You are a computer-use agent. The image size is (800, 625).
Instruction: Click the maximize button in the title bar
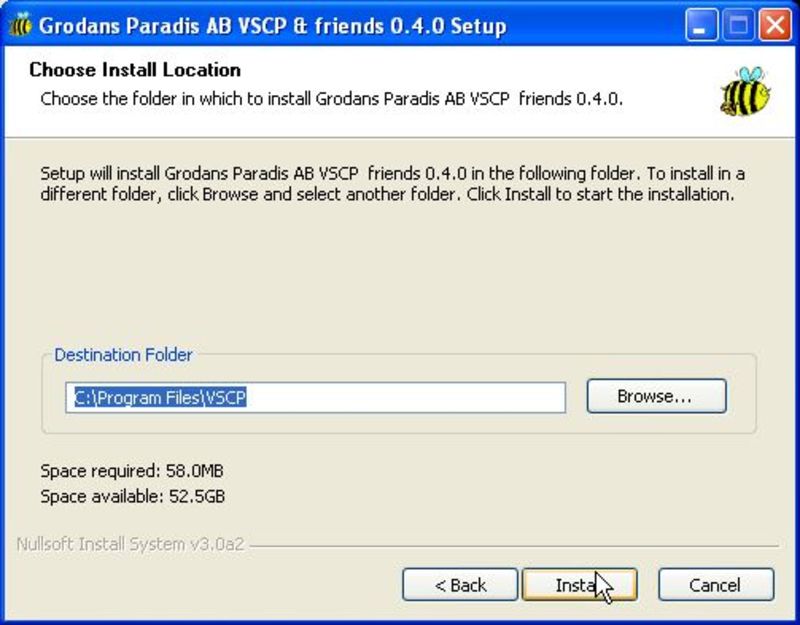739,26
